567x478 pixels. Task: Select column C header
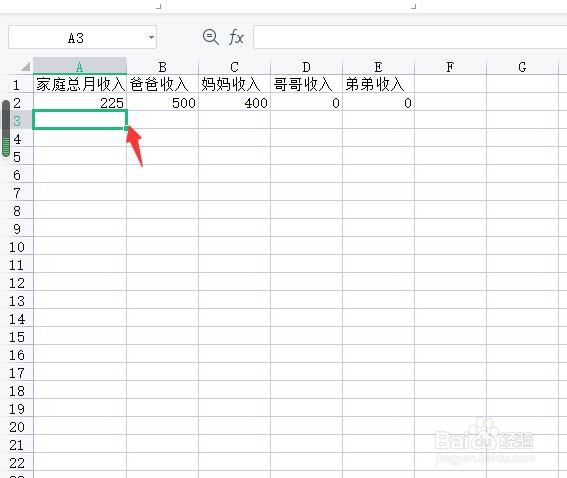click(234, 66)
